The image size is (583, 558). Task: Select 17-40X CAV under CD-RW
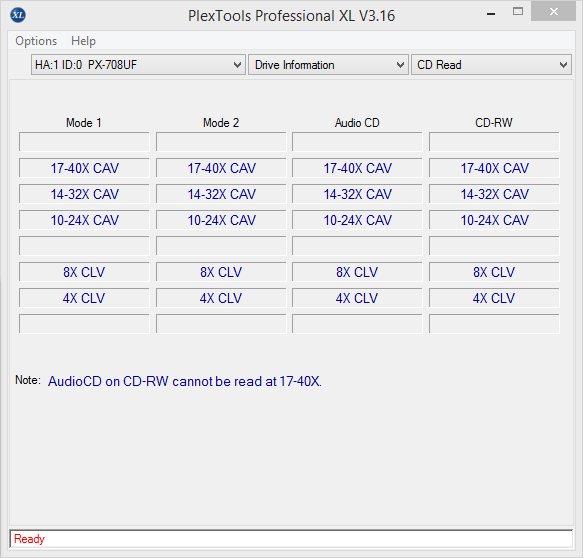494,168
